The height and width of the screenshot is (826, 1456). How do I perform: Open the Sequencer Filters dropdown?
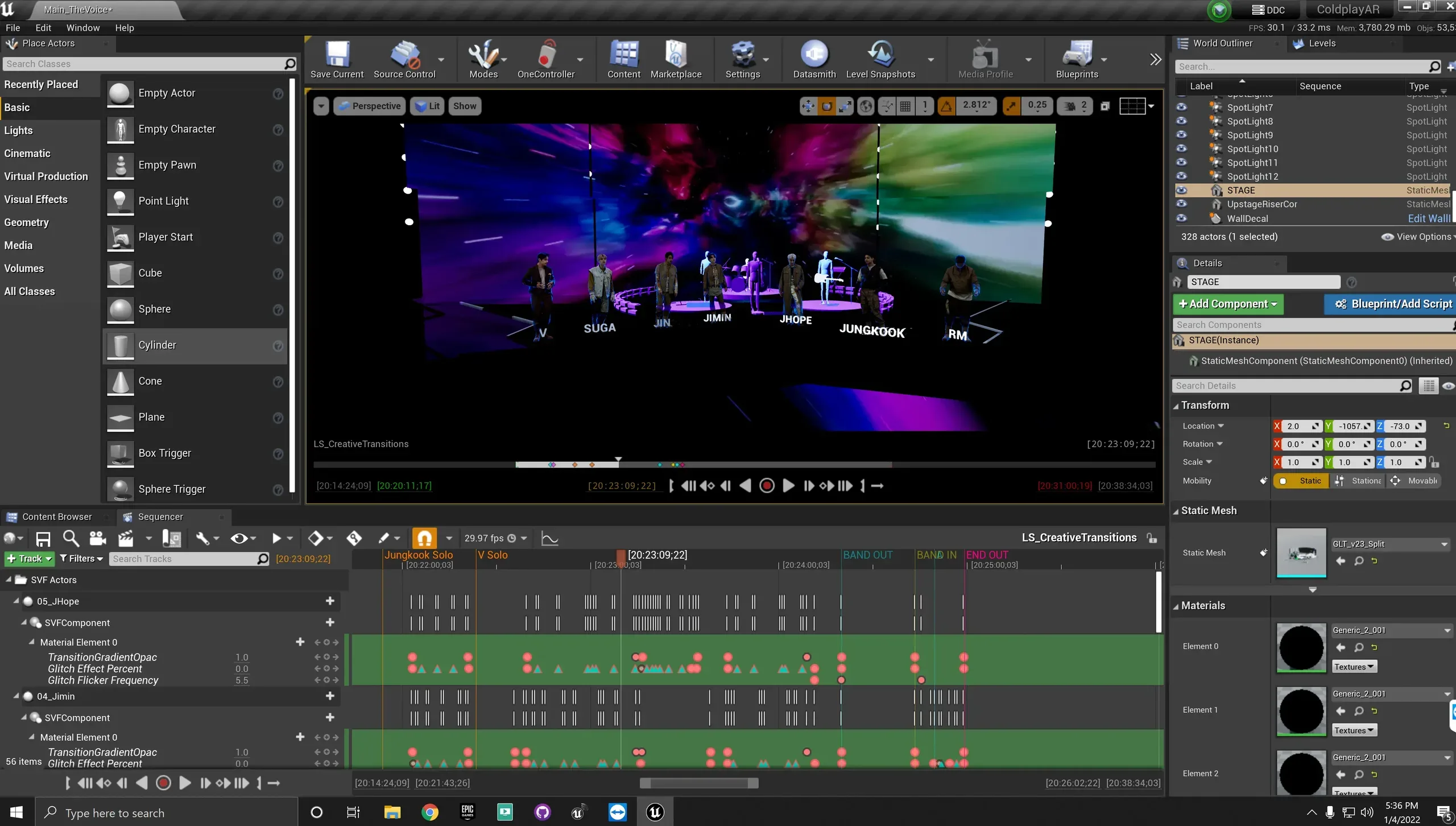pyautogui.click(x=81, y=559)
